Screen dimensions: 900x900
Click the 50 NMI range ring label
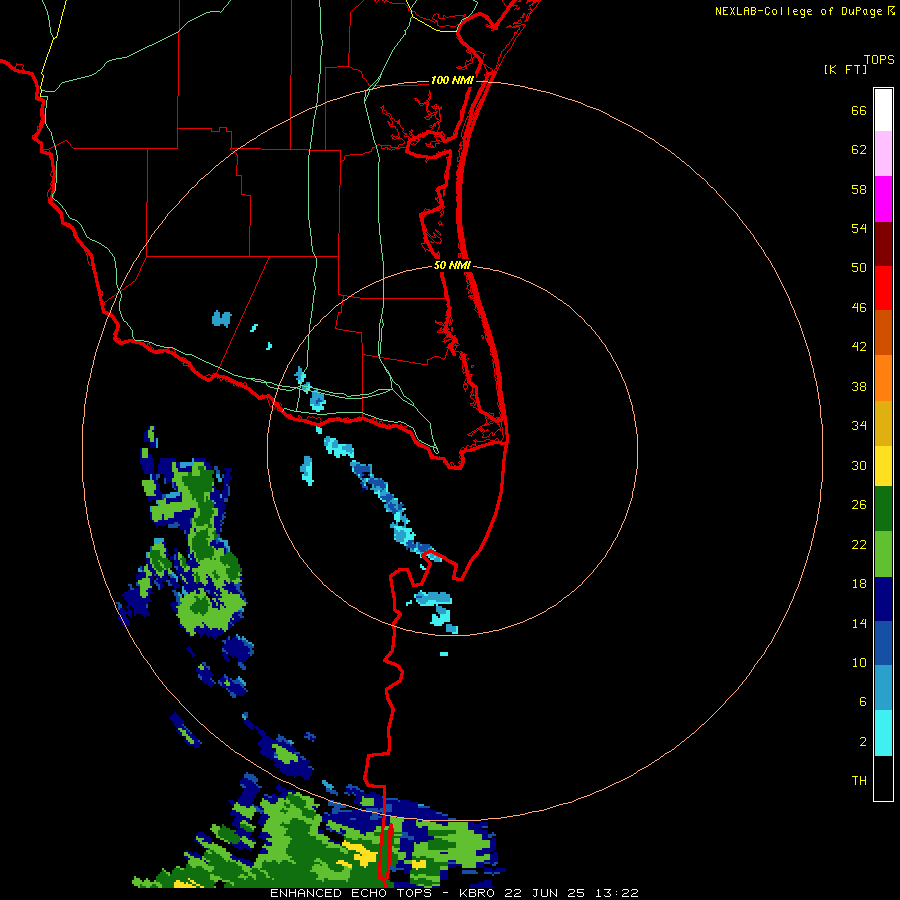[452, 265]
